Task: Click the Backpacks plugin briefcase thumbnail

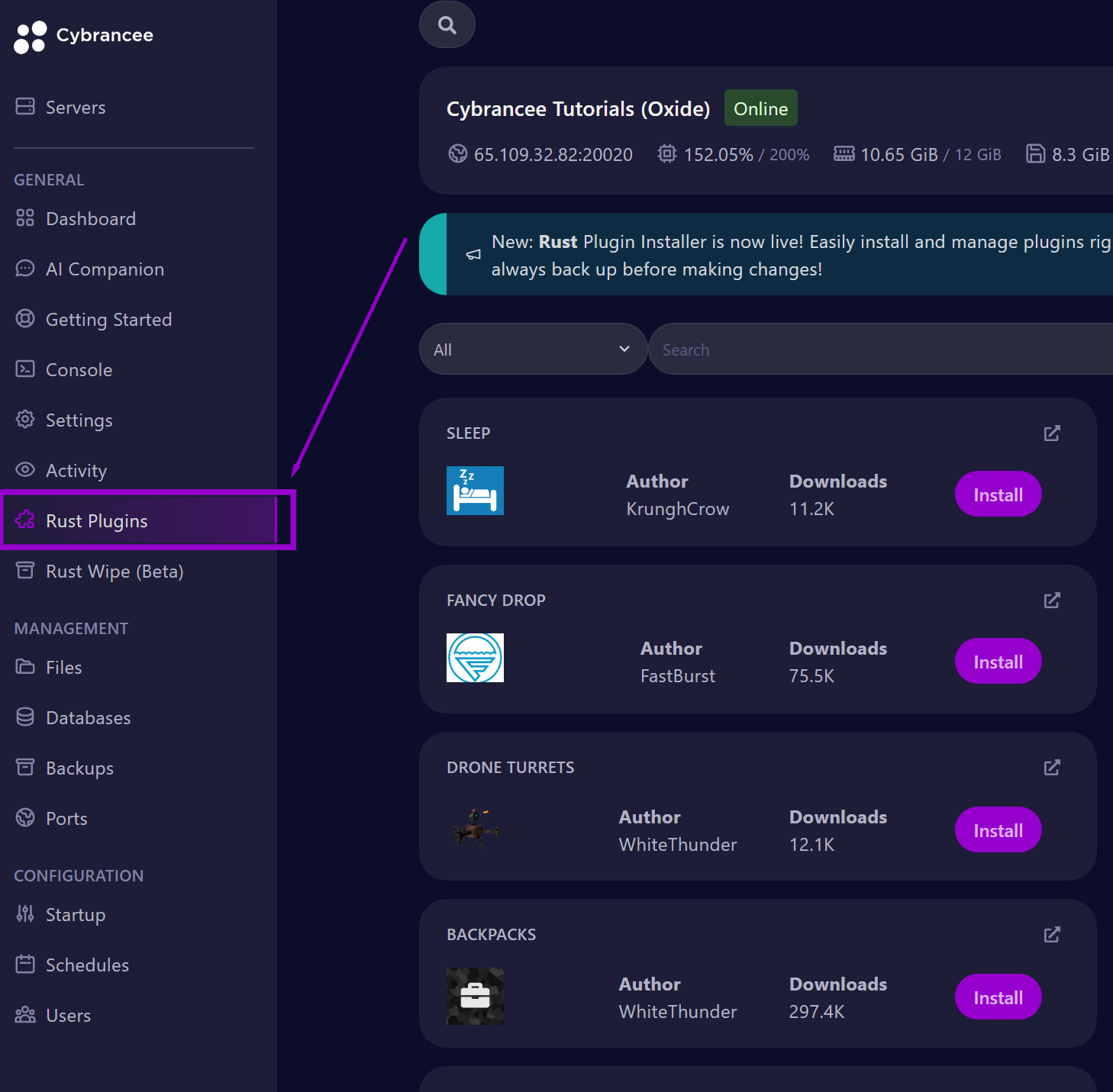Action: coord(475,996)
